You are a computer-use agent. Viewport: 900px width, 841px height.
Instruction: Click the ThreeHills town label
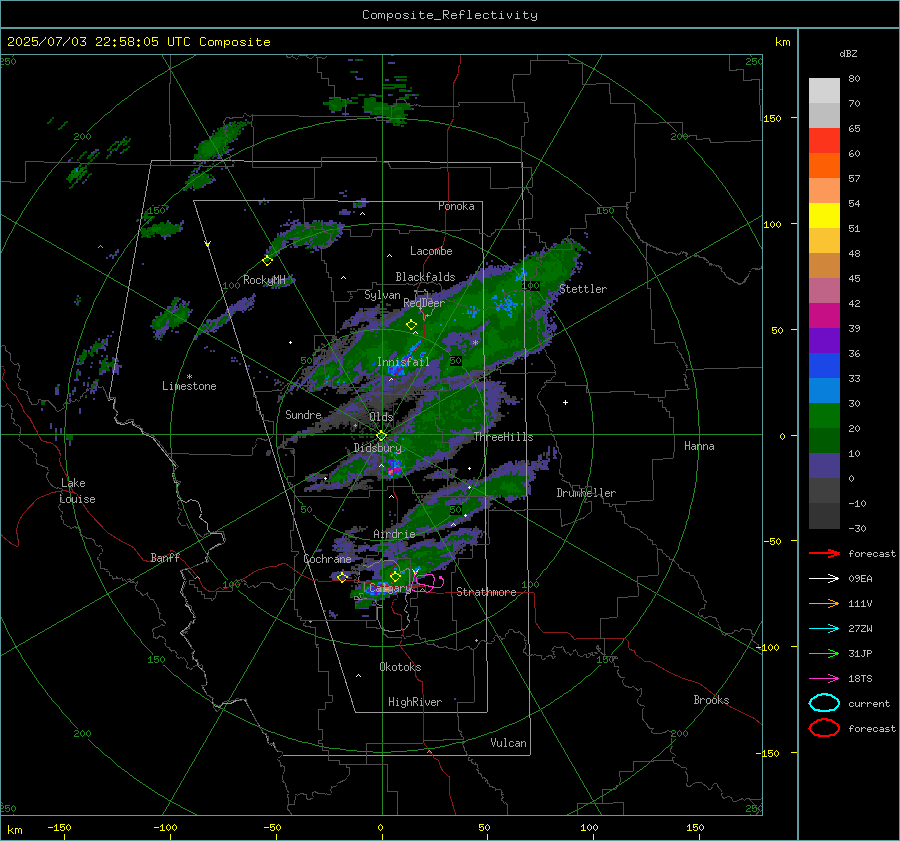pos(503,437)
